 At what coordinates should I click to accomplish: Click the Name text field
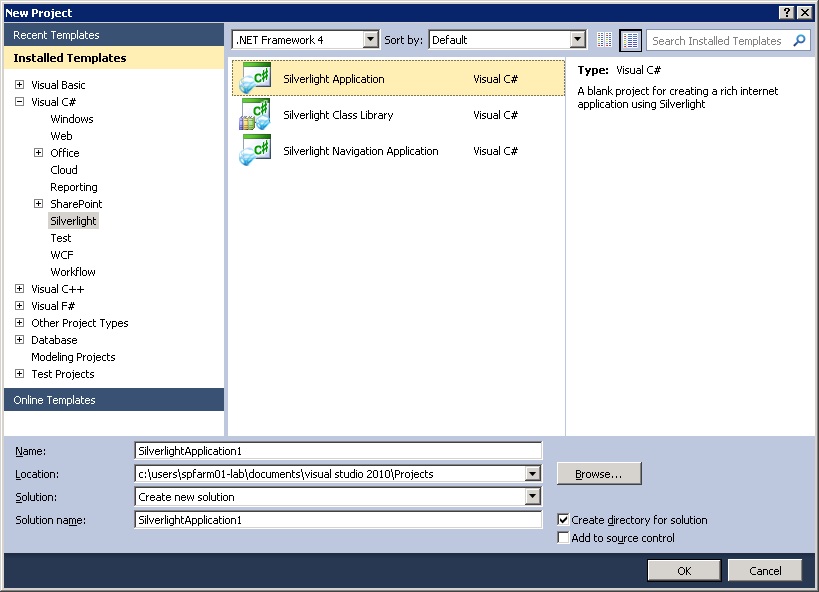pyautogui.click(x=338, y=451)
